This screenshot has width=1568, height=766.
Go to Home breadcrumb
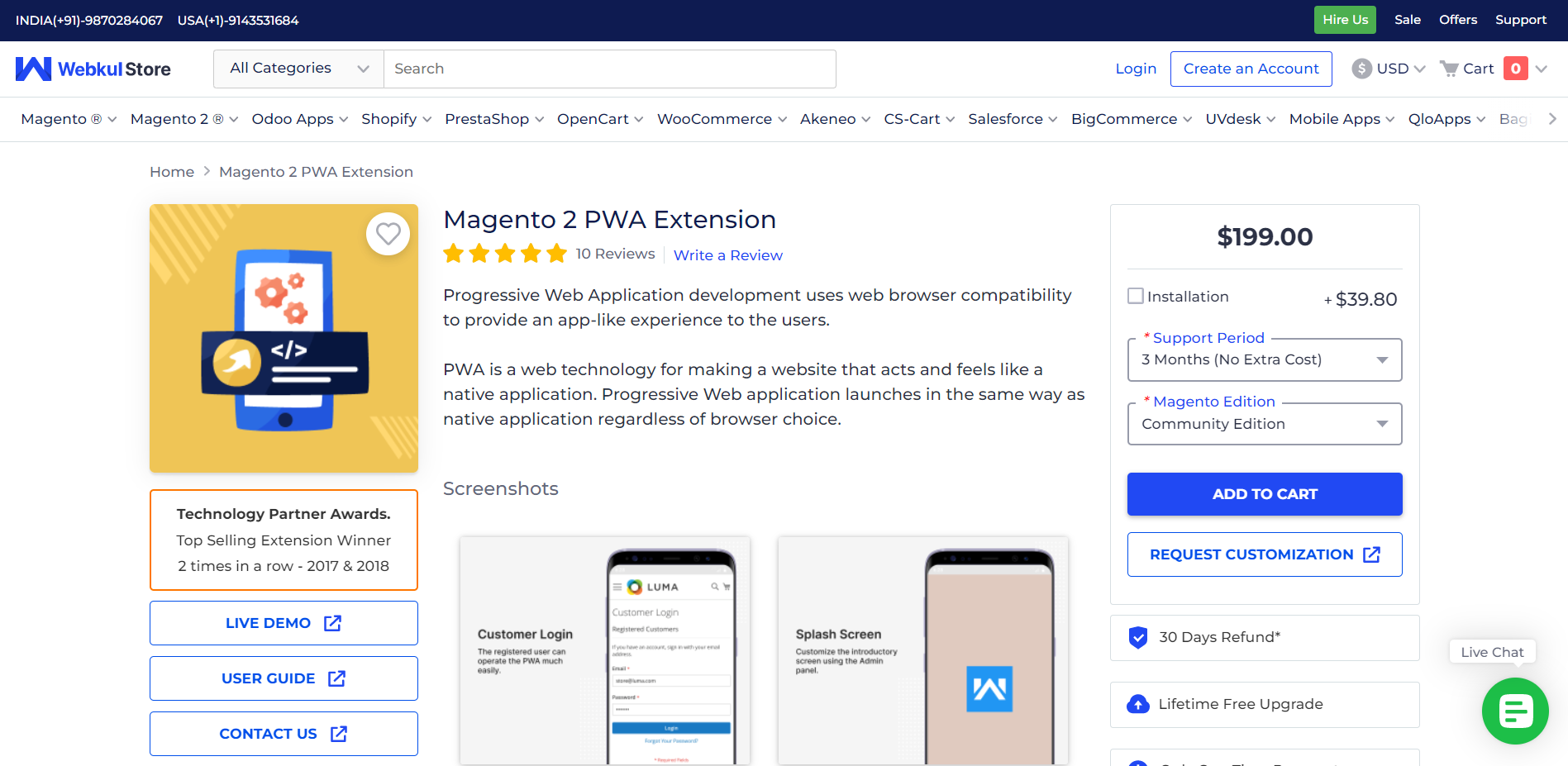click(x=172, y=172)
